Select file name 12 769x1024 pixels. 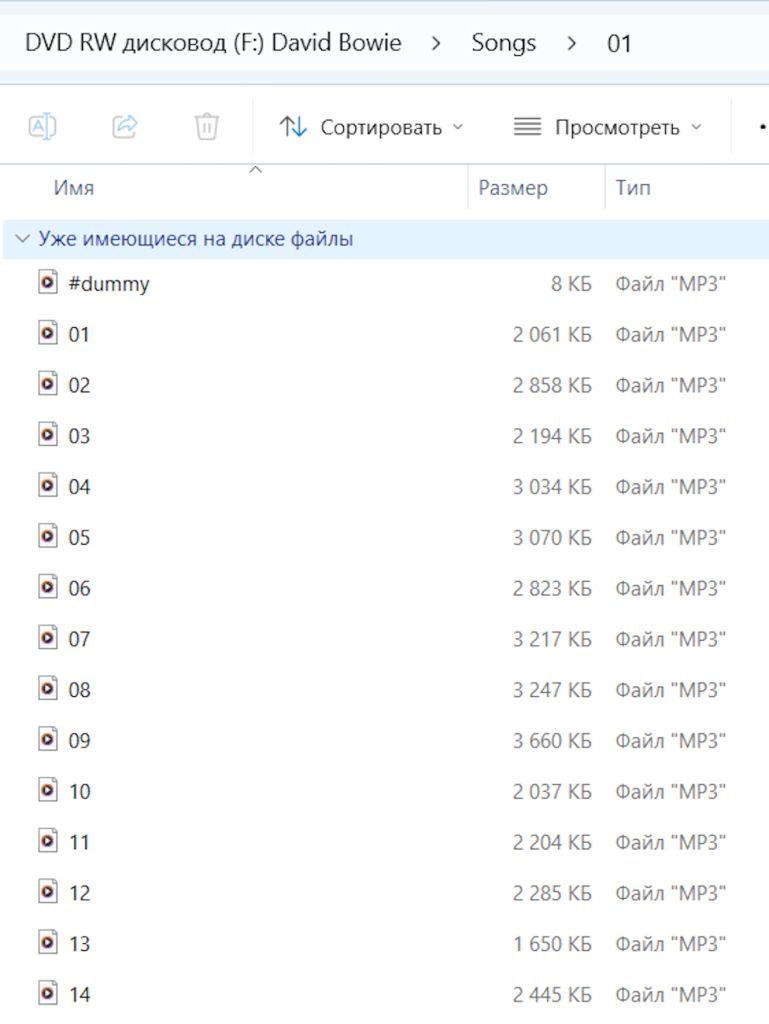click(79, 893)
